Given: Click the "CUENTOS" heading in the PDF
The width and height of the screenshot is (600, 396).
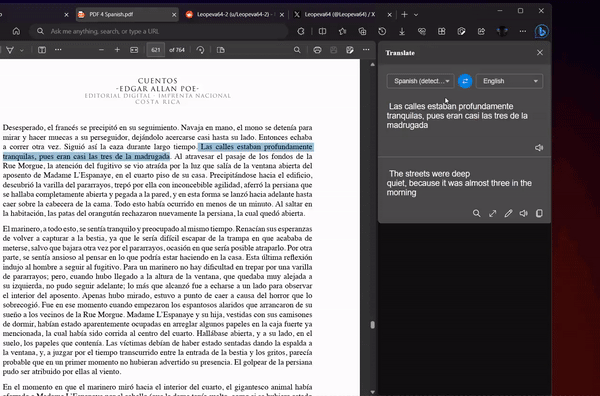Looking at the screenshot, I should pyautogui.click(x=158, y=81).
